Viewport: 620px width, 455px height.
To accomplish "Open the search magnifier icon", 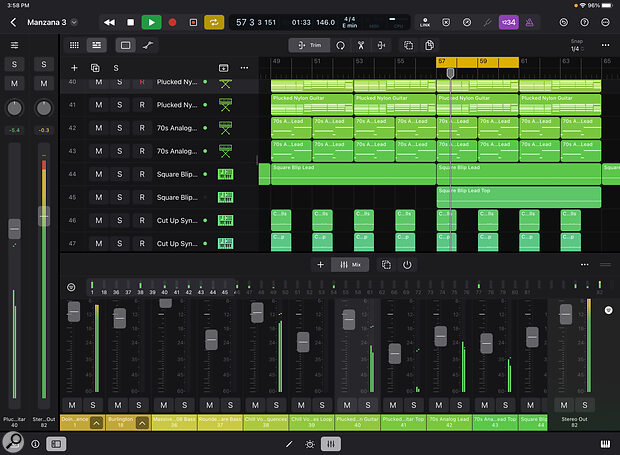I will point(13,442).
